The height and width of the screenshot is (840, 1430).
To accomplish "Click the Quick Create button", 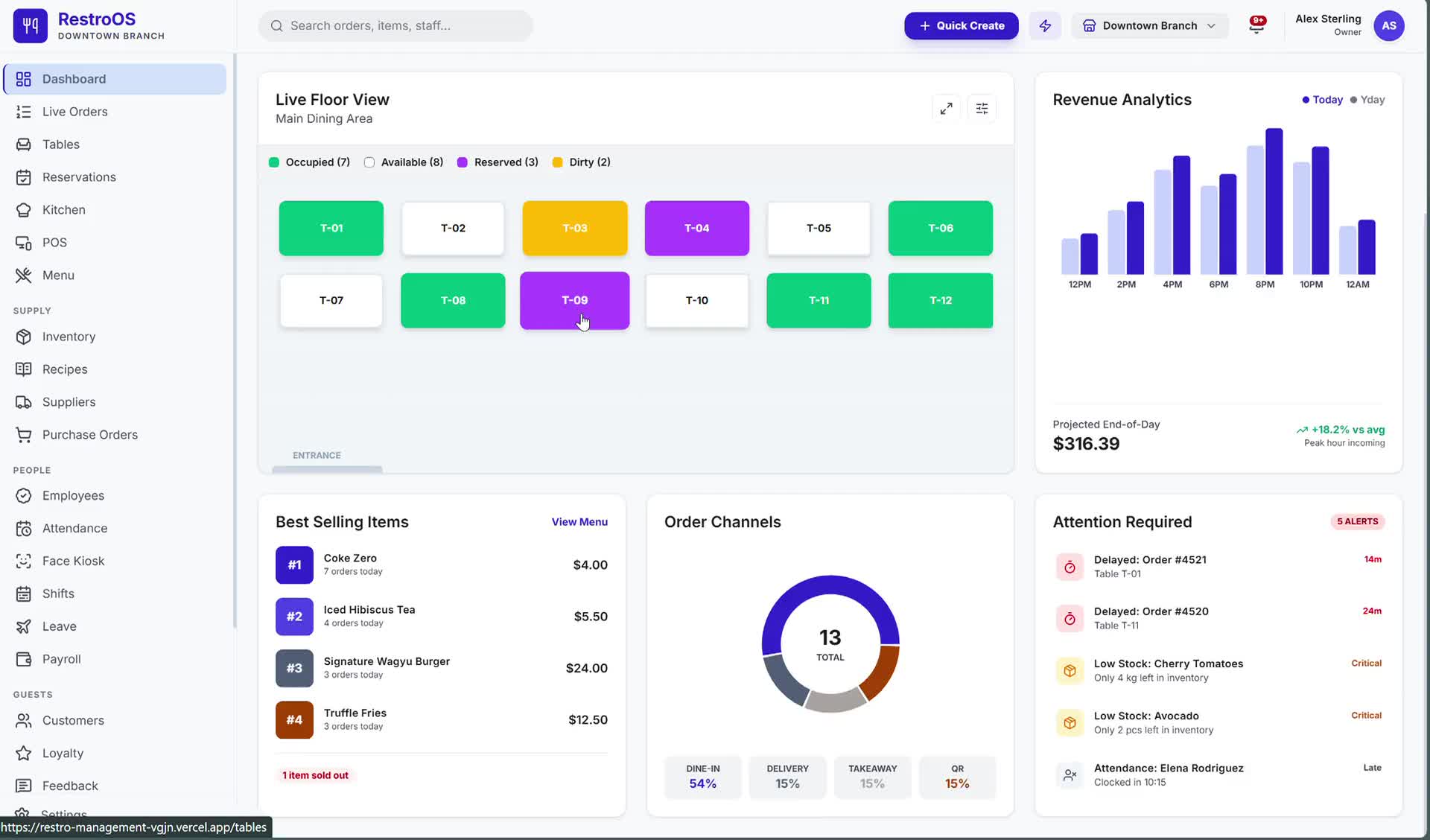I will pyautogui.click(x=961, y=25).
